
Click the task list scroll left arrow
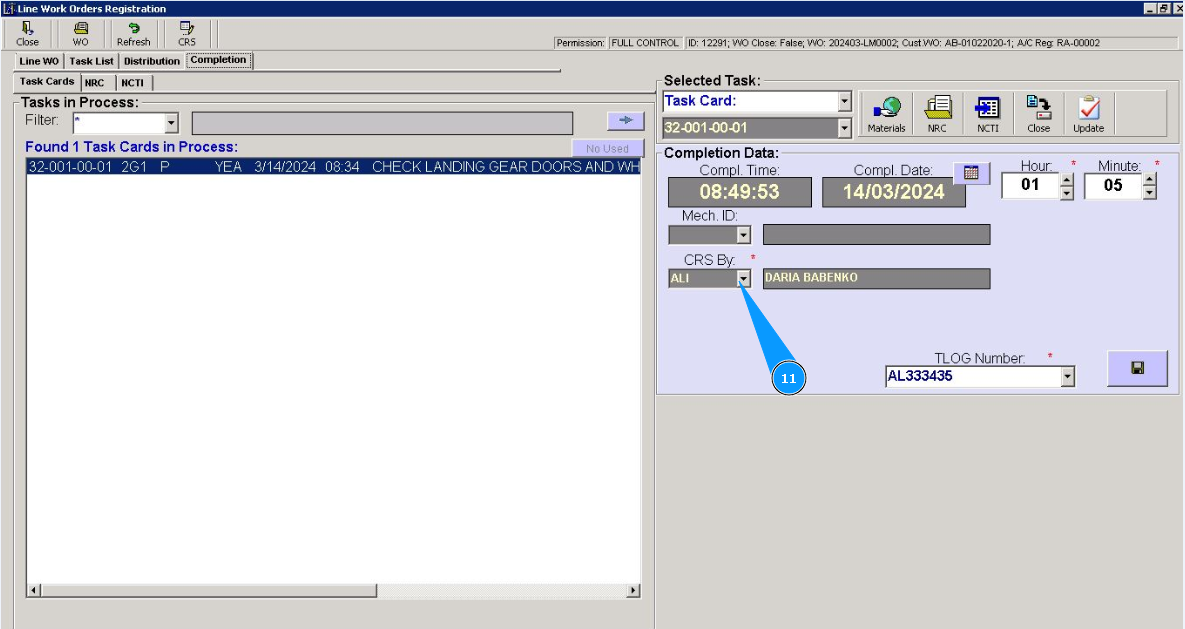34,590
